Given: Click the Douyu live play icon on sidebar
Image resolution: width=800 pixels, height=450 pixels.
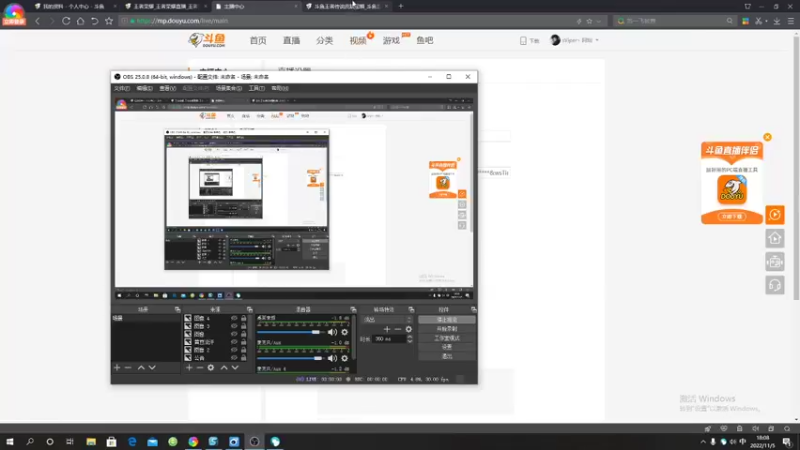Looking at the screenshot, I should pos(774,215).
